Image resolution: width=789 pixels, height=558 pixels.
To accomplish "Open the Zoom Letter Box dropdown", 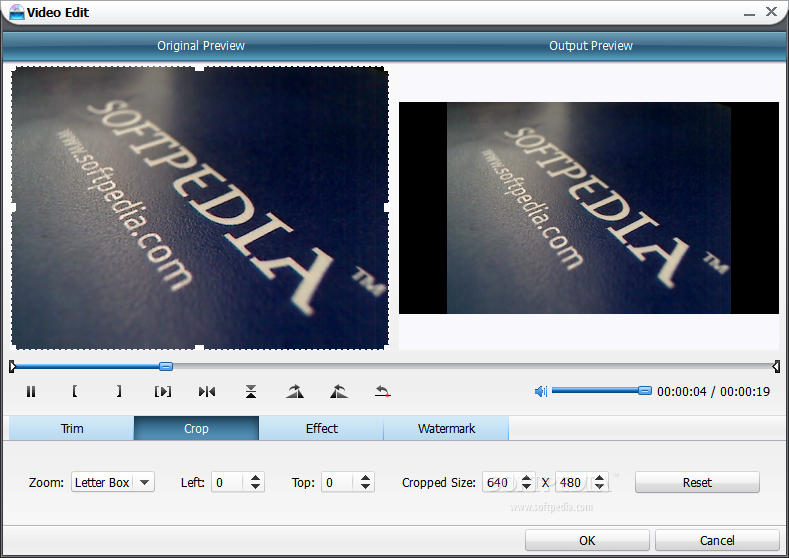I will point(113,482).
